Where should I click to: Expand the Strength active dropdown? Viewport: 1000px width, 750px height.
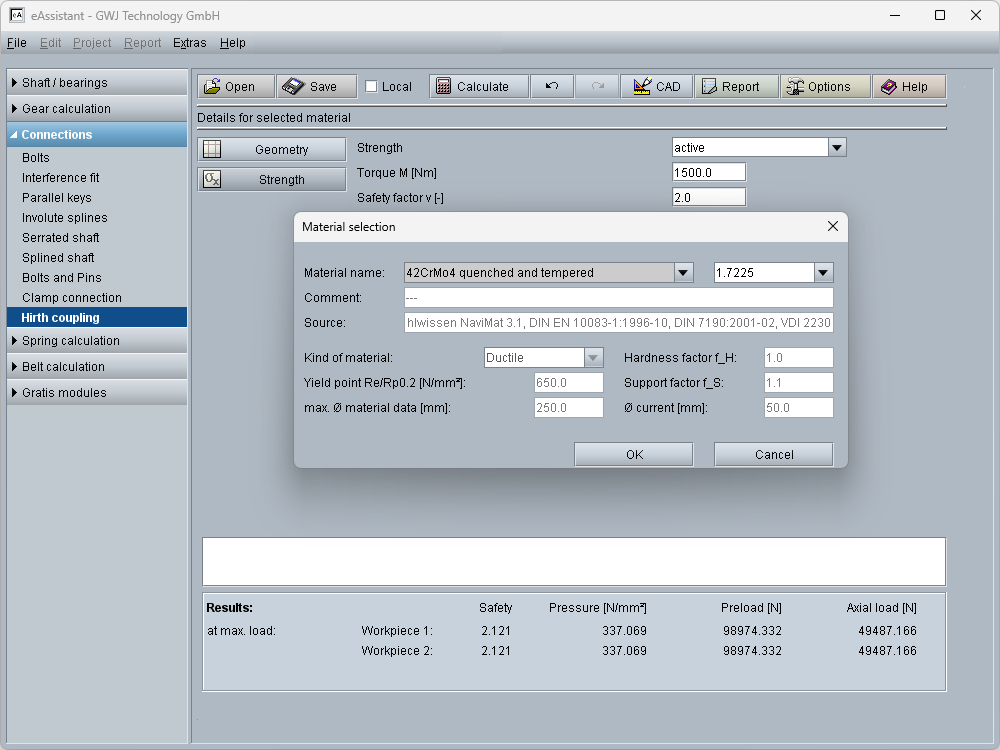click(x=837, y=148)
